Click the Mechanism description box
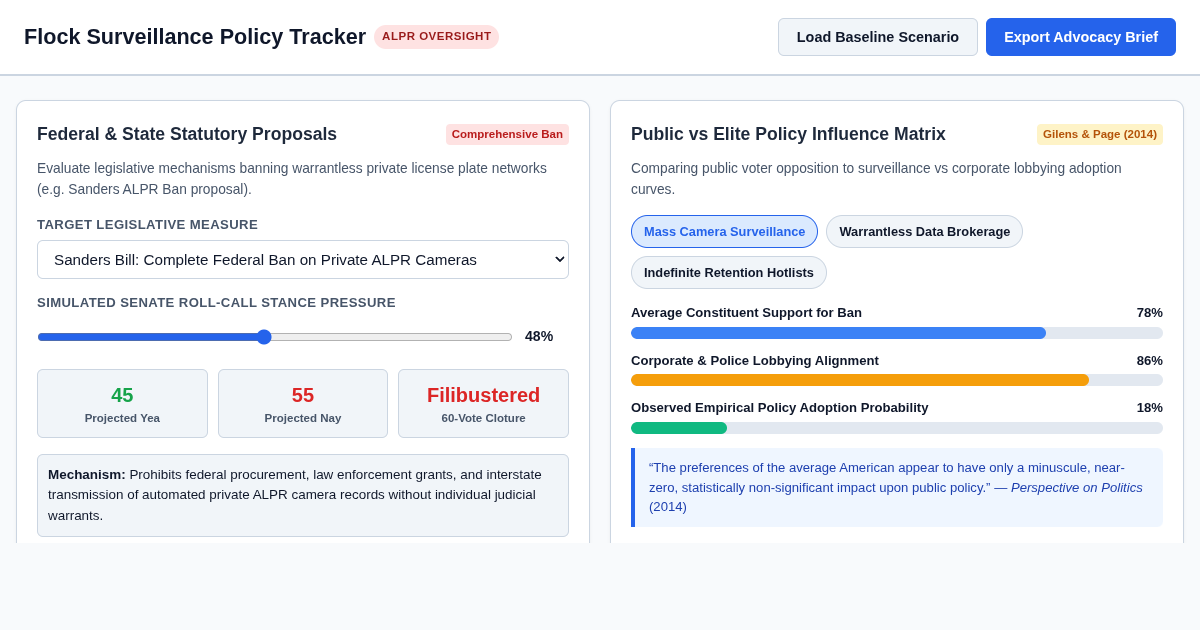 (x=303, y=496)
